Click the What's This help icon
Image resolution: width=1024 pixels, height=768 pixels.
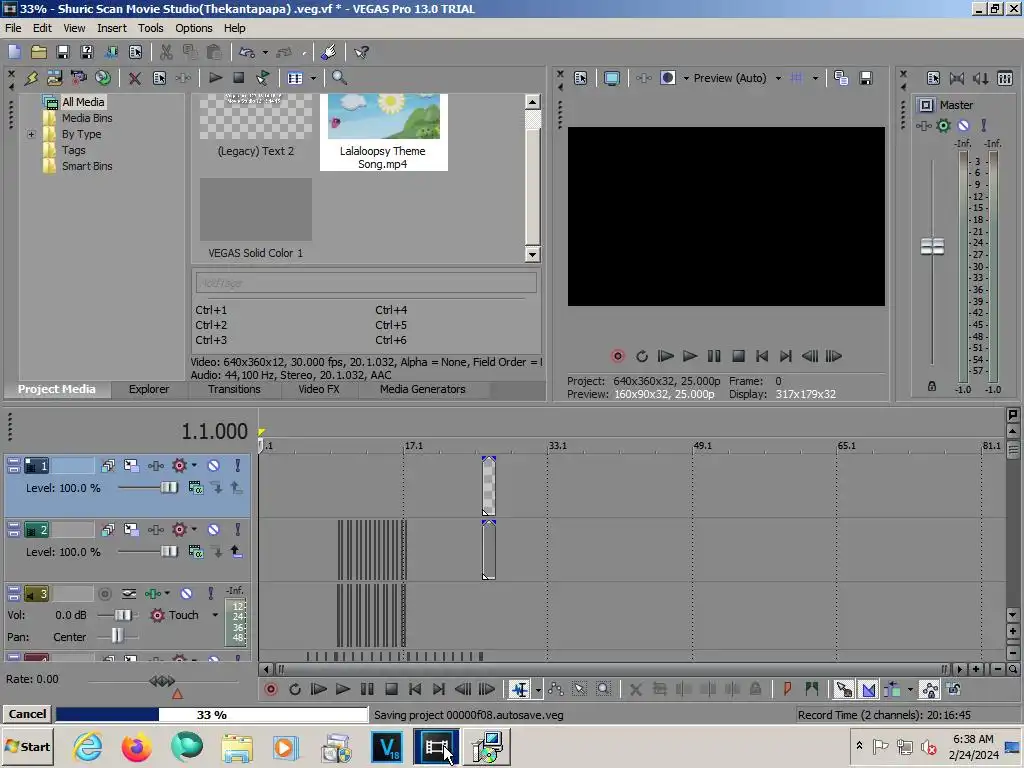coord(361,52)
